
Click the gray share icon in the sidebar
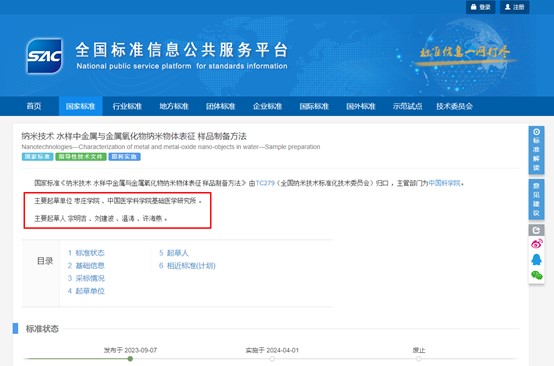[536, 230]
